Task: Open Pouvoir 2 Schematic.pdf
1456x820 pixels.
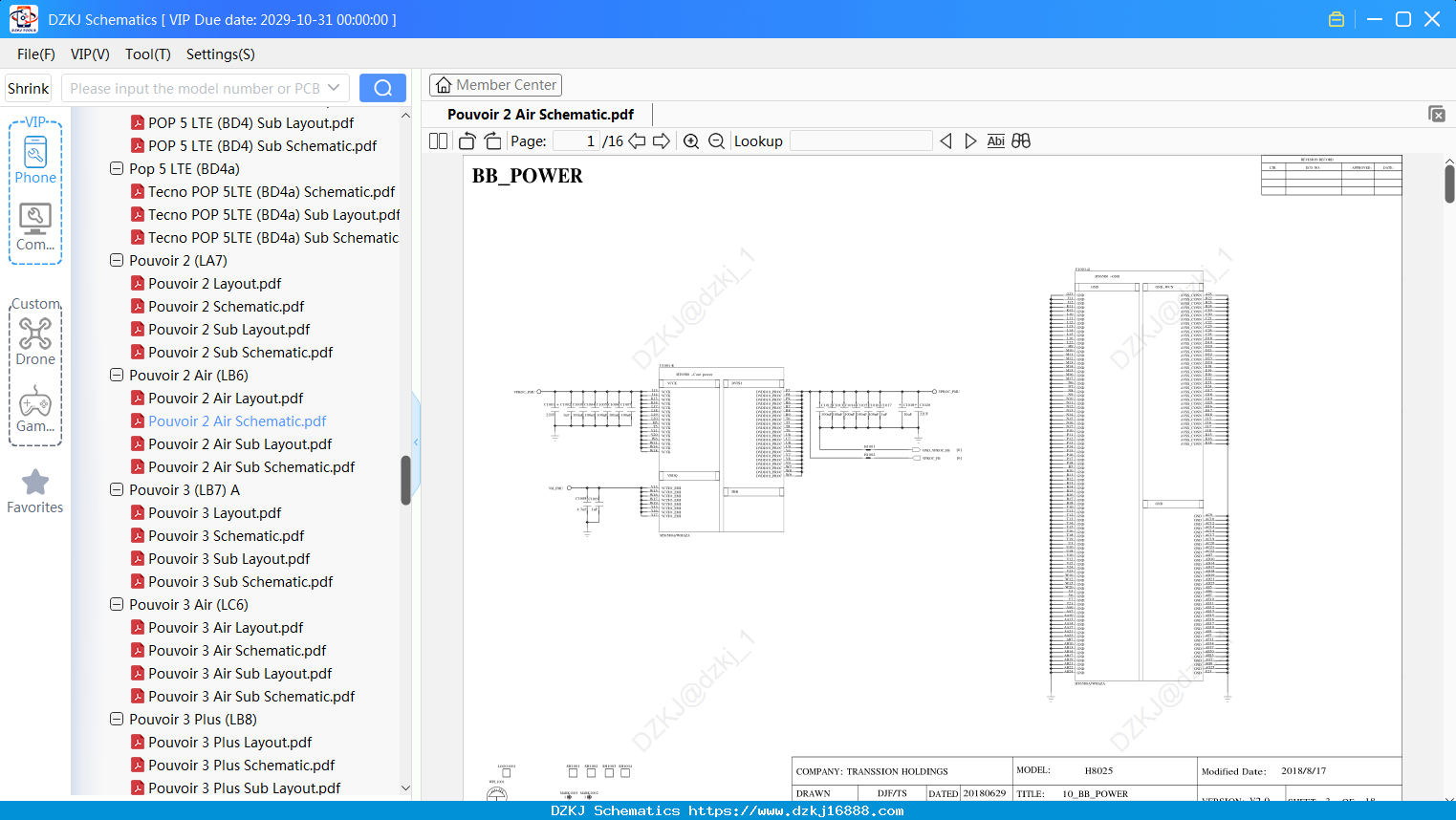Action: tap(226, 306)
